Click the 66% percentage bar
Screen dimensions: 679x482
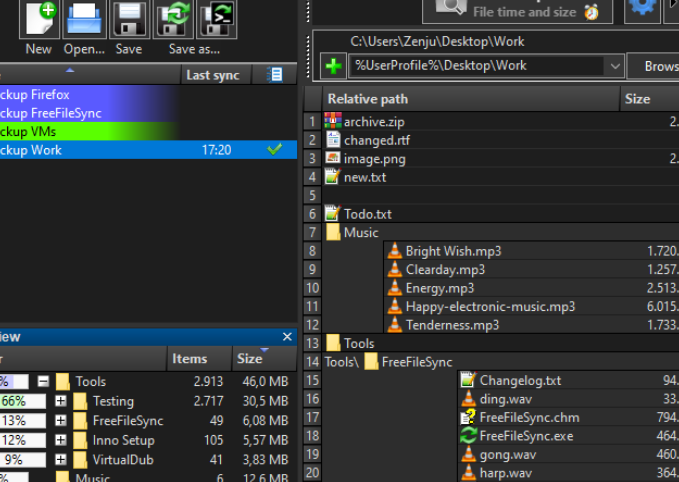[x=23, y=401]
